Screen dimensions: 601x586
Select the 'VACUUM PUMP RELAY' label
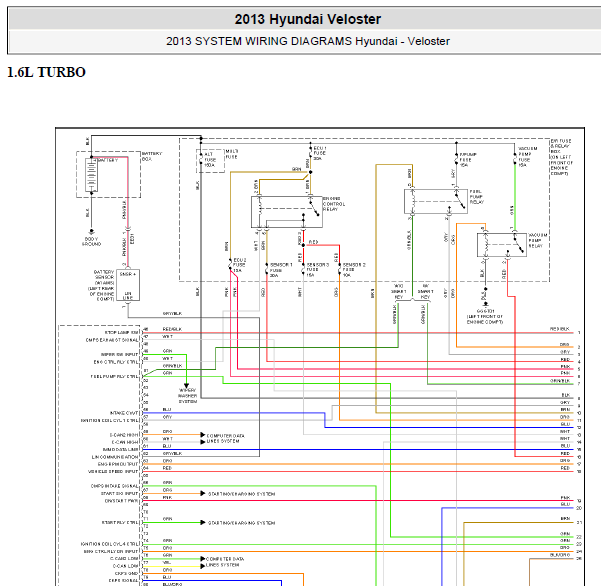[538, 240]
